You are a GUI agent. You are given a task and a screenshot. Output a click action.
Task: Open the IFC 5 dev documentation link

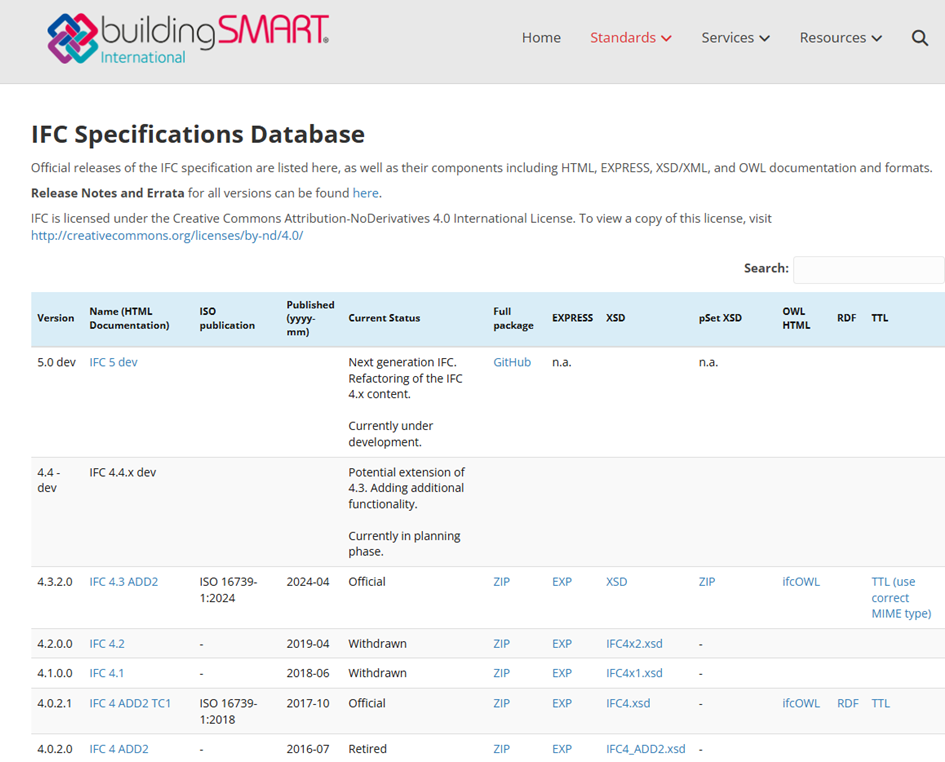coord(113,362)
